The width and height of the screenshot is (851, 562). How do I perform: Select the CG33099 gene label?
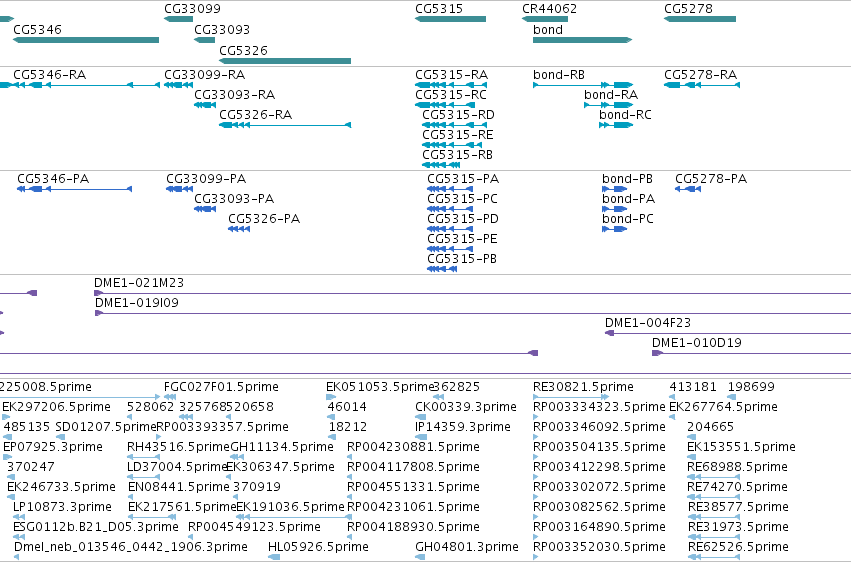tap(192, 9)
